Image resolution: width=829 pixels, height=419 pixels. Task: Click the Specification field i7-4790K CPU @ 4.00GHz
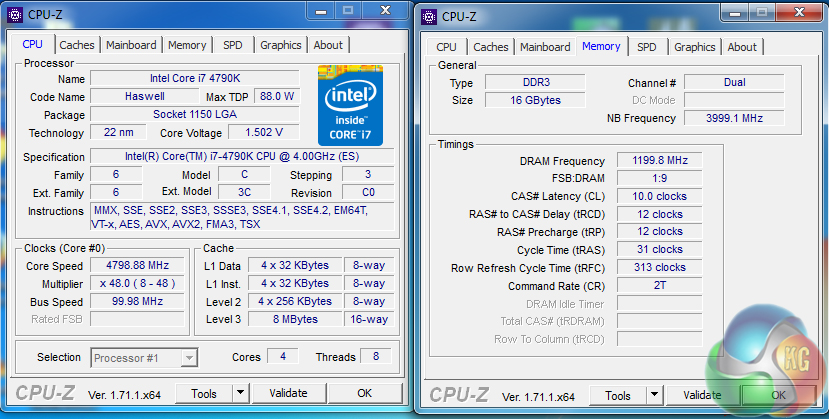(242, 156)
